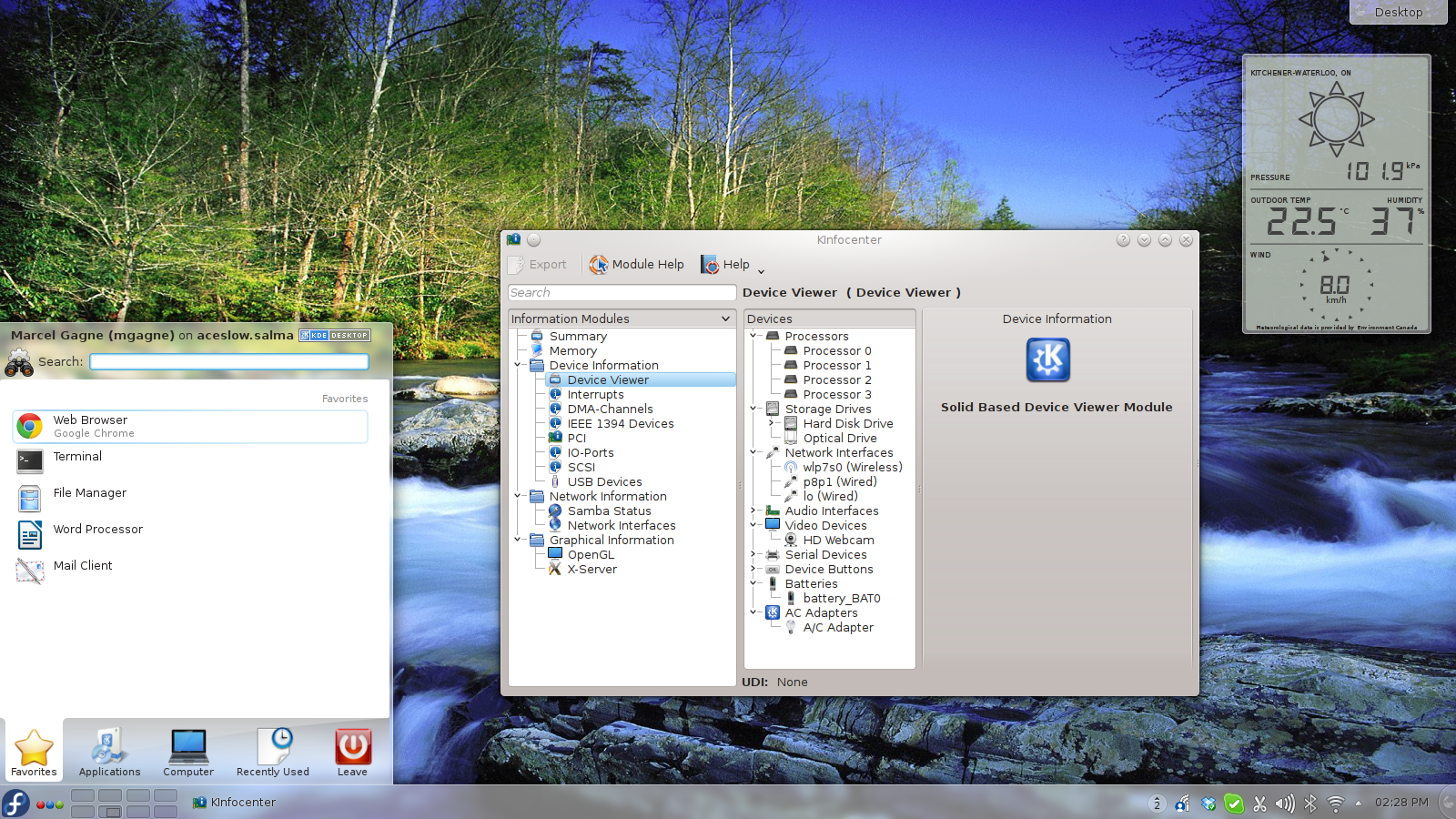Select the Memory module

pos(573,351)
